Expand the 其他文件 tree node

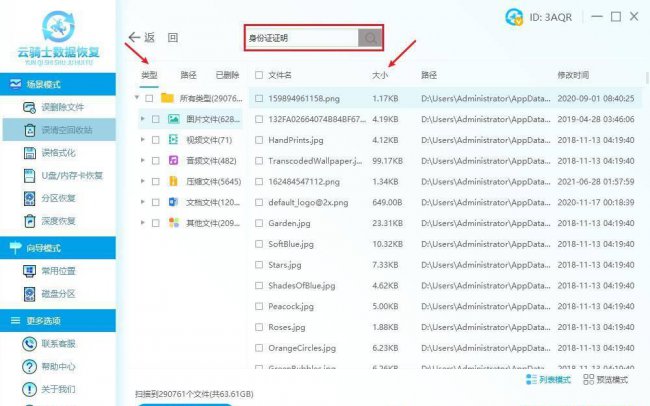pyautogui.click(x=143, y=223)
